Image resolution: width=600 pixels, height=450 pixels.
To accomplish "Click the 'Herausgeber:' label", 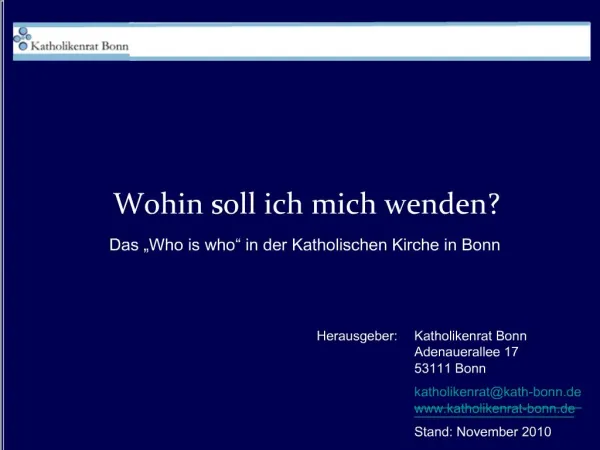I will coord(357,336).
